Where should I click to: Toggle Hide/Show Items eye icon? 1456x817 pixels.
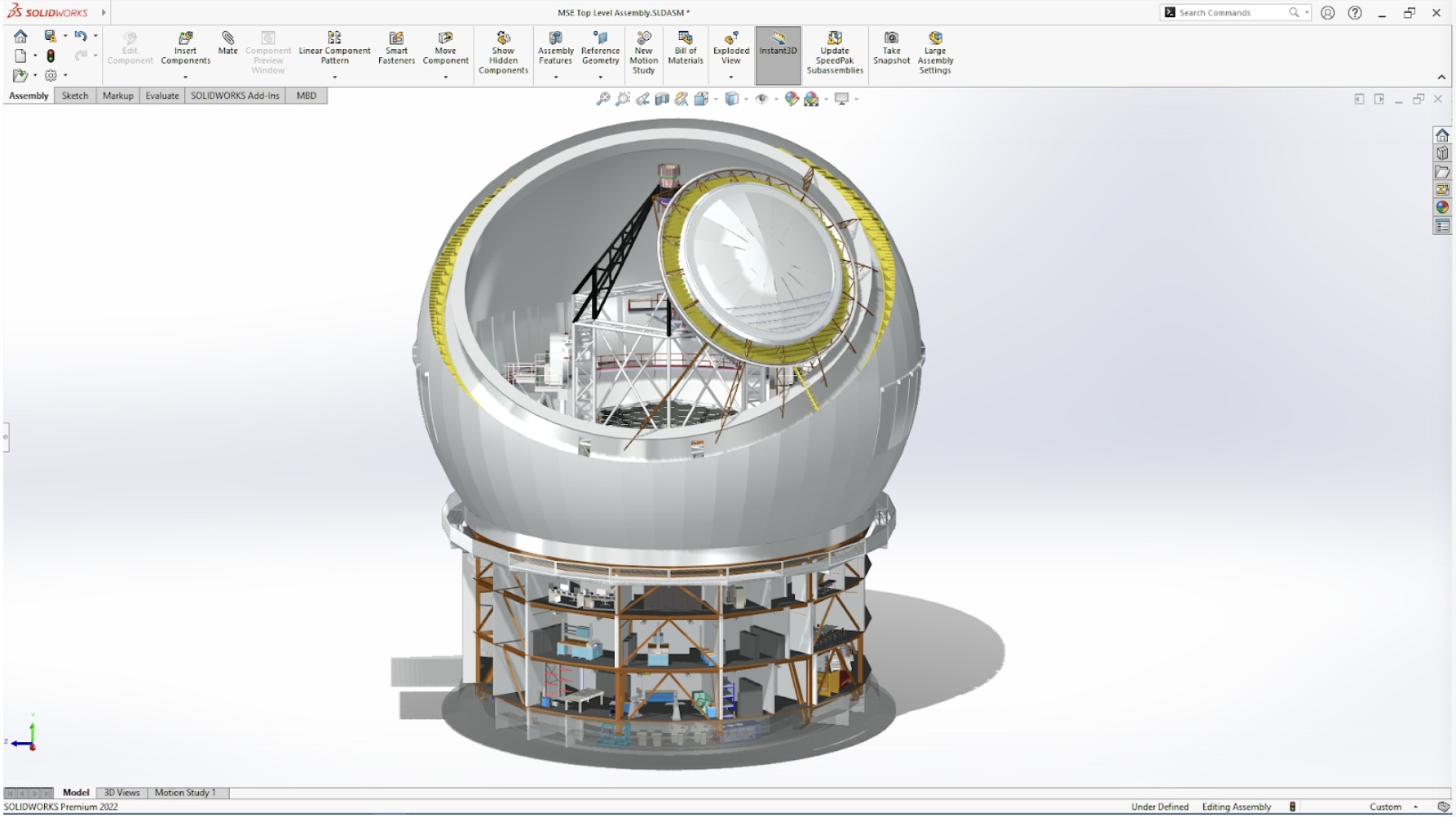click(761, 98)
